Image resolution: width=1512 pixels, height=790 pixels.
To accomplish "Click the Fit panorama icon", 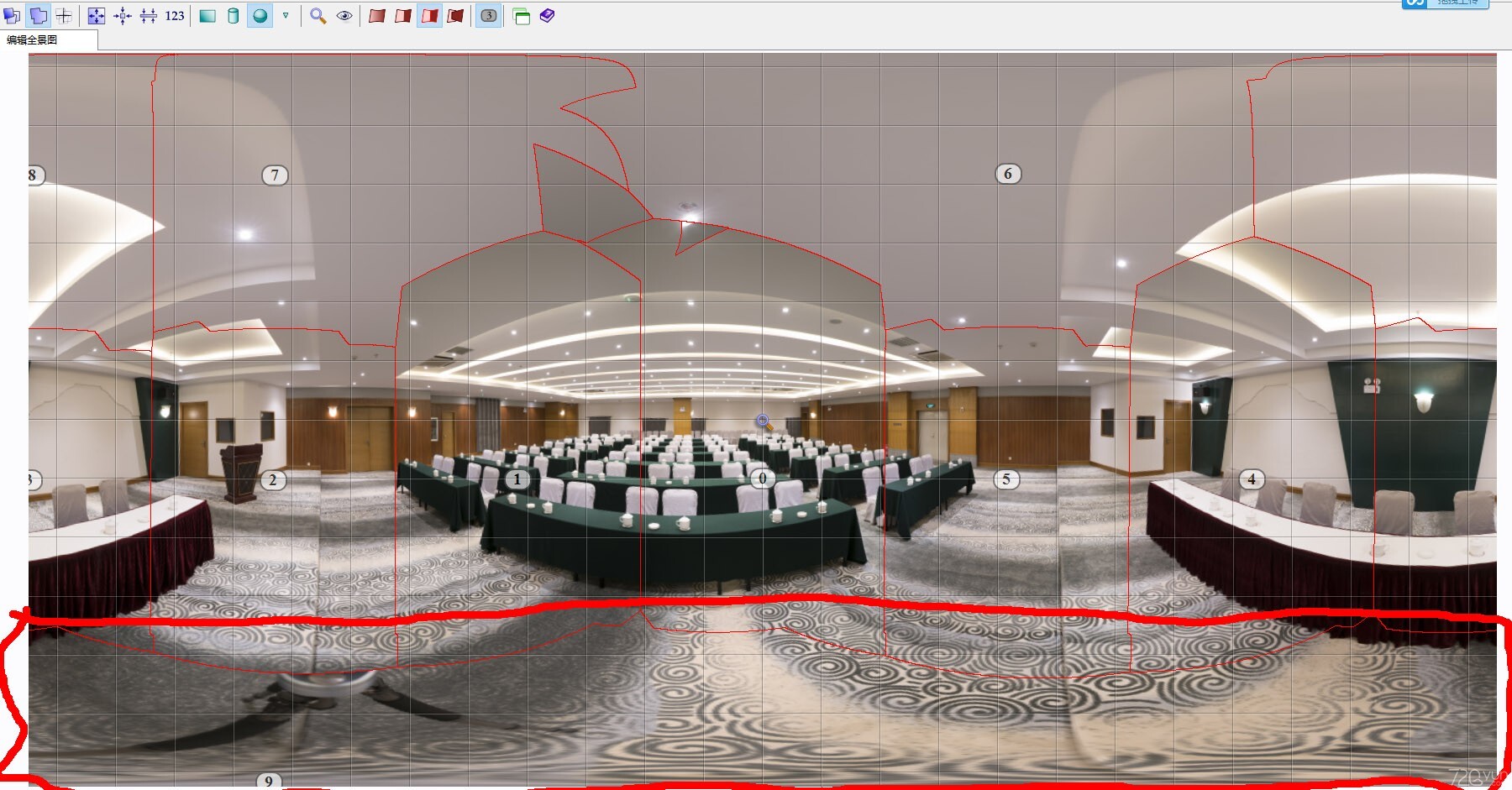I will click(97, 16).
